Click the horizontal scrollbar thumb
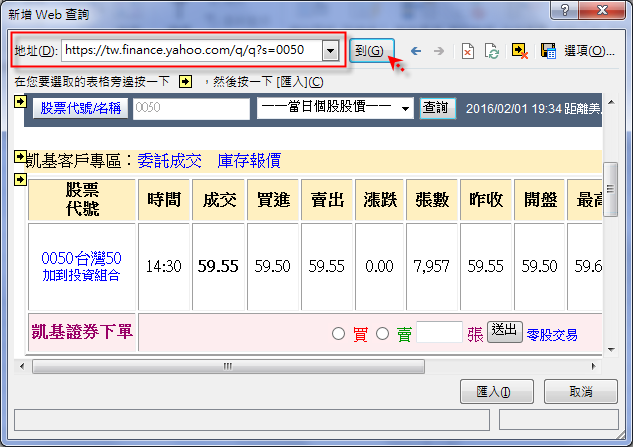 (228, 366)
